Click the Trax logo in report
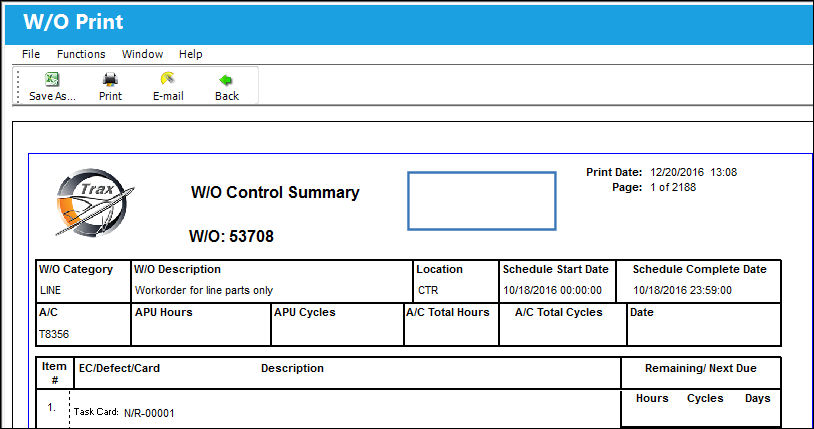Screen dimensions: 814x429 pyautogui.click(x=94, y=203)
